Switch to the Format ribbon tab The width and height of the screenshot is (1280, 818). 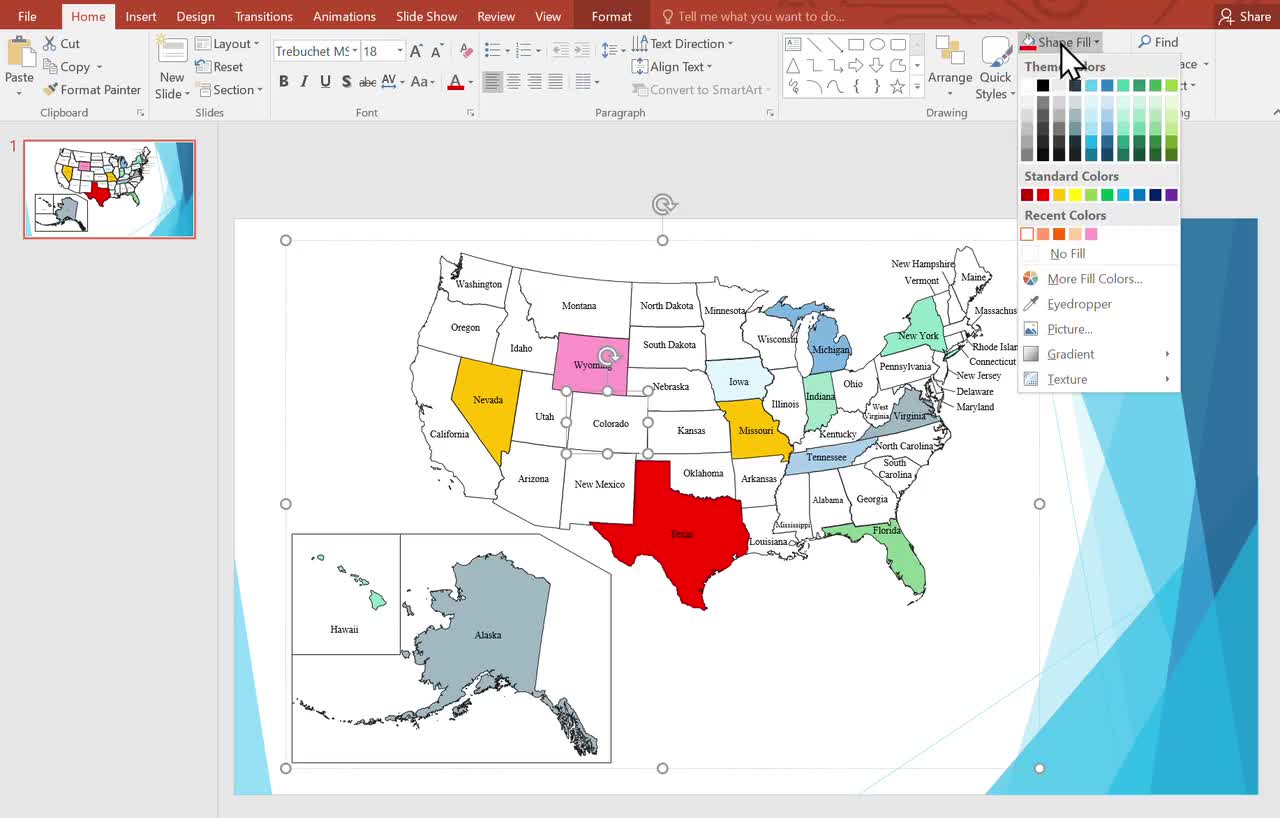[610, 16]
